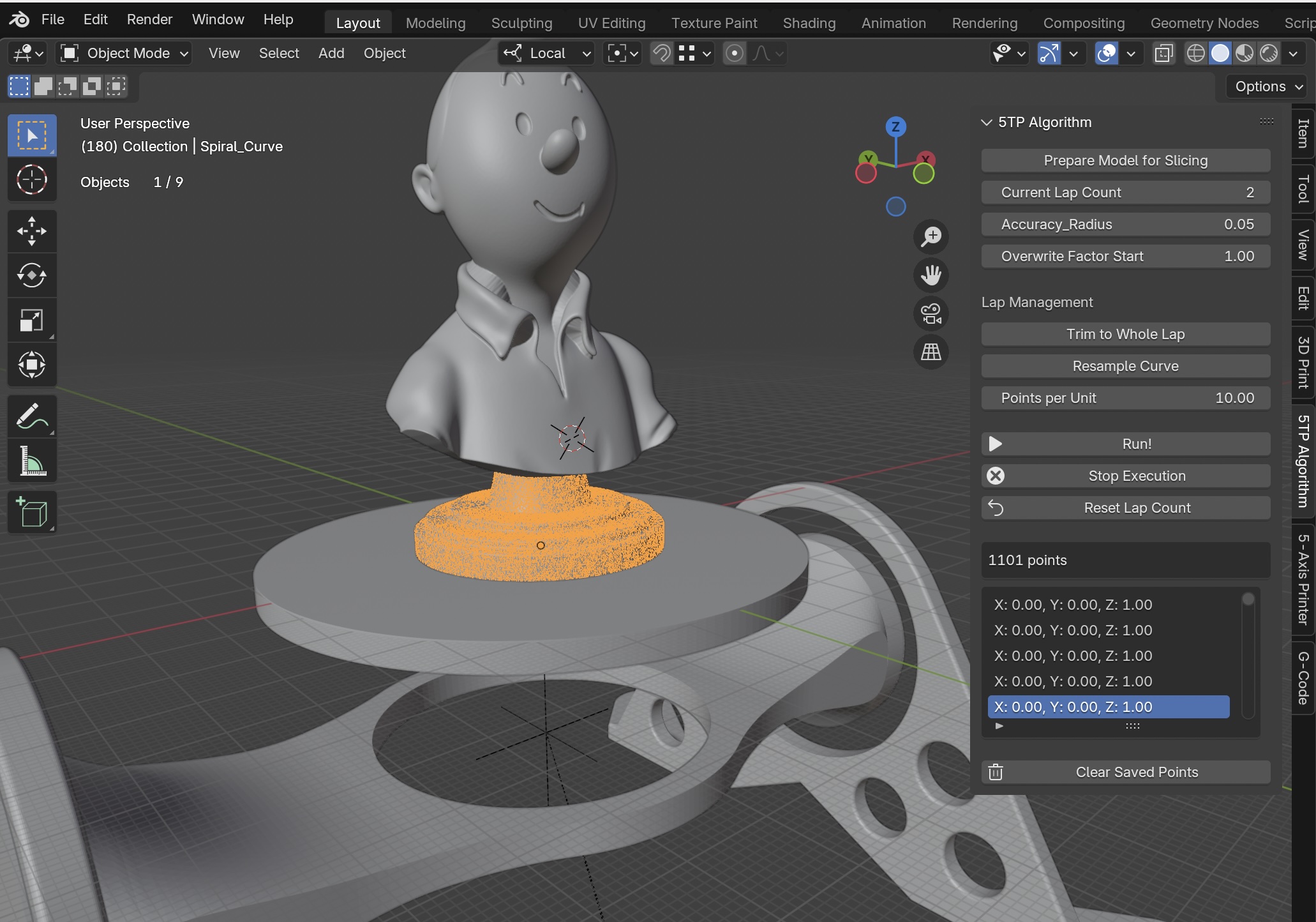Click Trim to Whole Lap

(1126, 334)
